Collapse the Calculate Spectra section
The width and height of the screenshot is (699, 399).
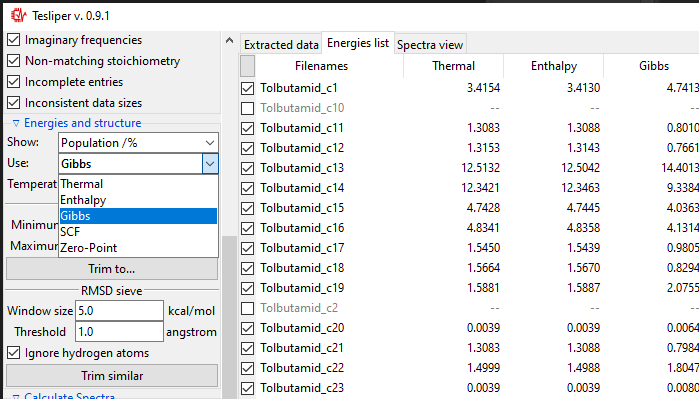[16, 396]
